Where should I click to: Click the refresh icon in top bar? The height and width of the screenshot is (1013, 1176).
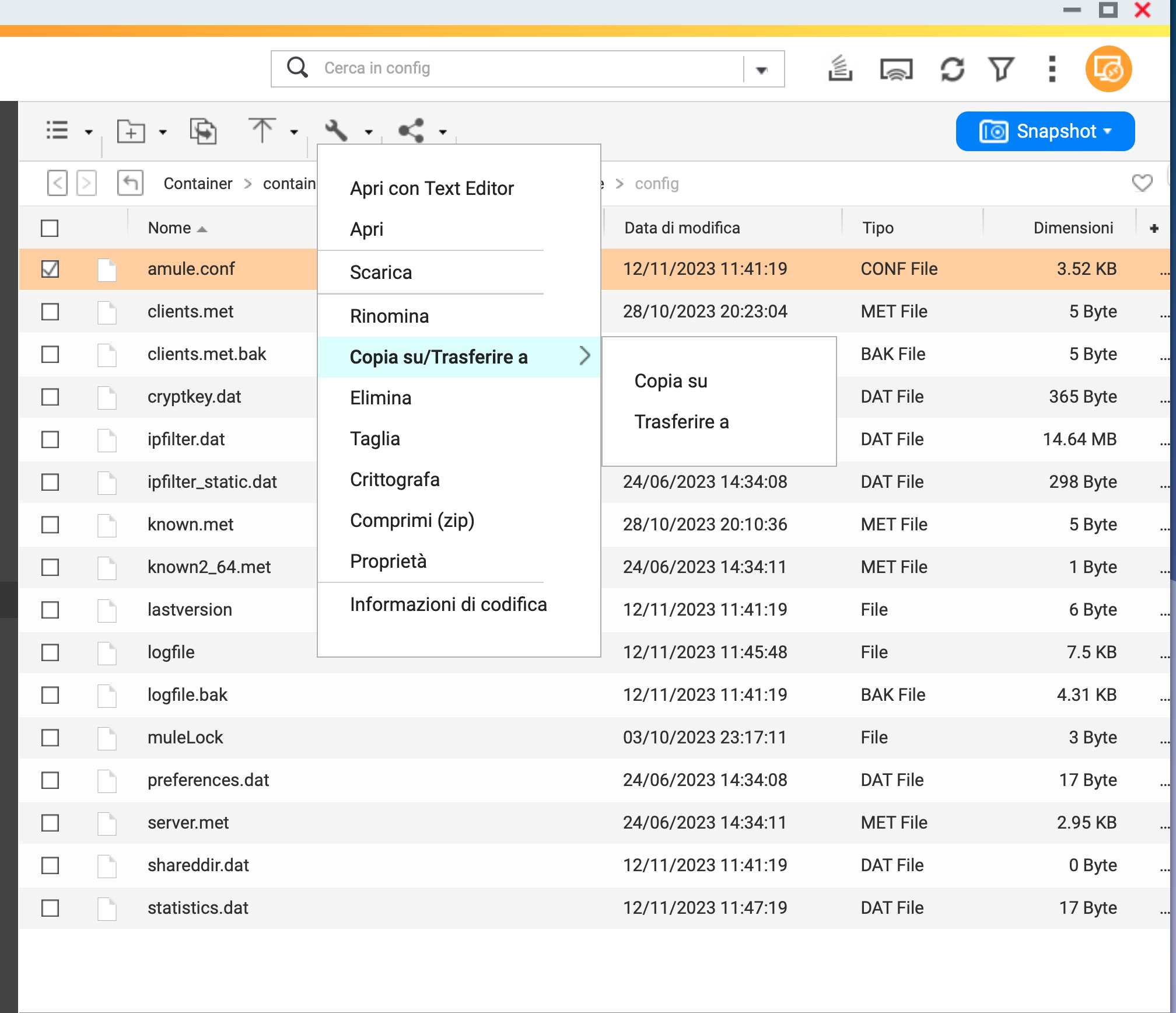point(952,69)
